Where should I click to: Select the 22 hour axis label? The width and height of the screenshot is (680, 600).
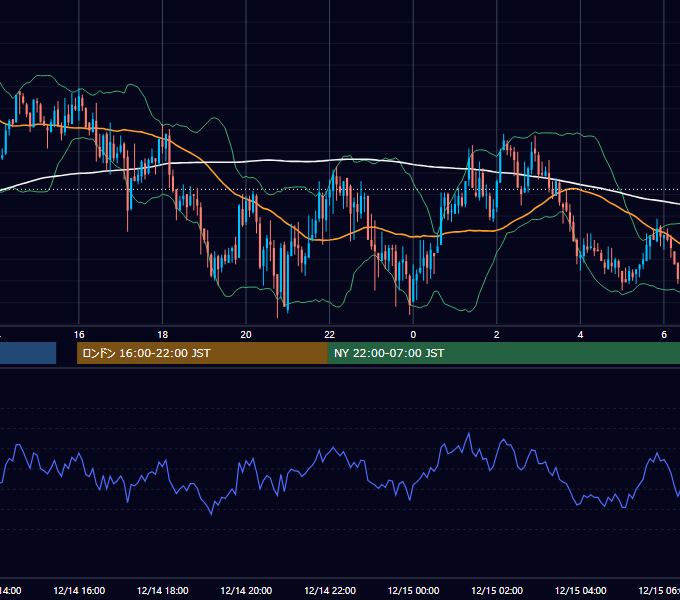(330, 335)
